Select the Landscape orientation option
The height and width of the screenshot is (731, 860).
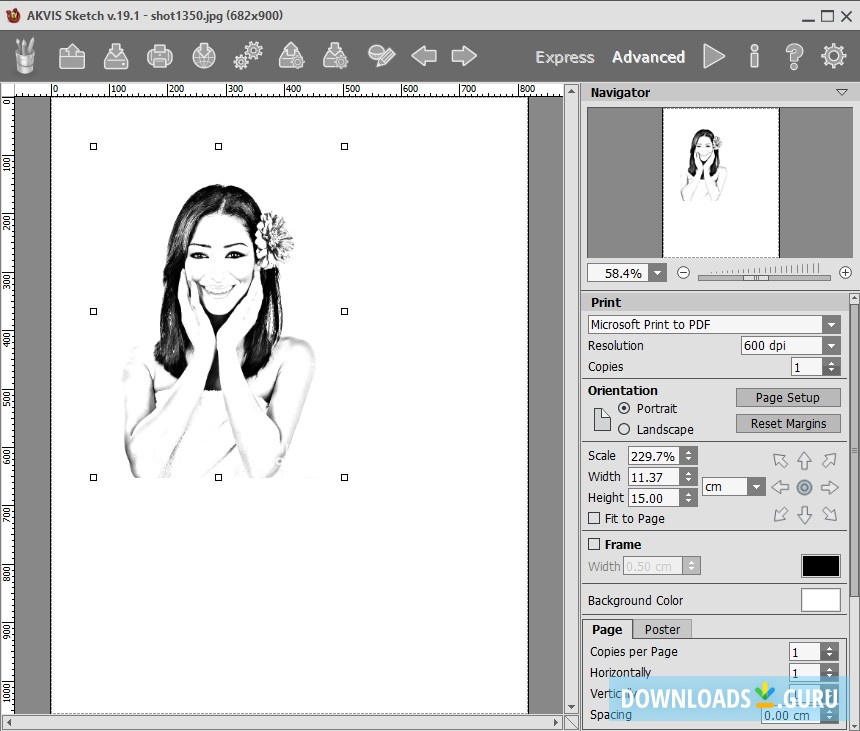click(x=625, y=429)
